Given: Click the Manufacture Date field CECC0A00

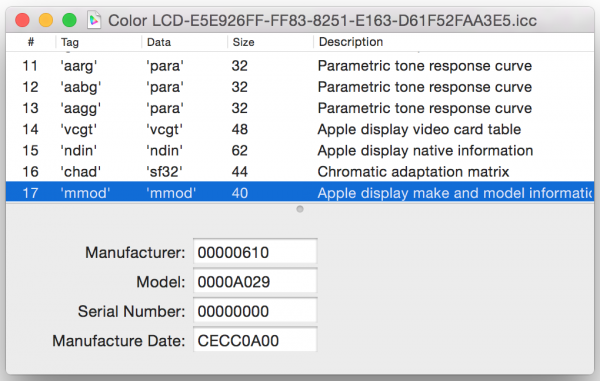Looking at the screenshot, I should click(x=255, y=340).
